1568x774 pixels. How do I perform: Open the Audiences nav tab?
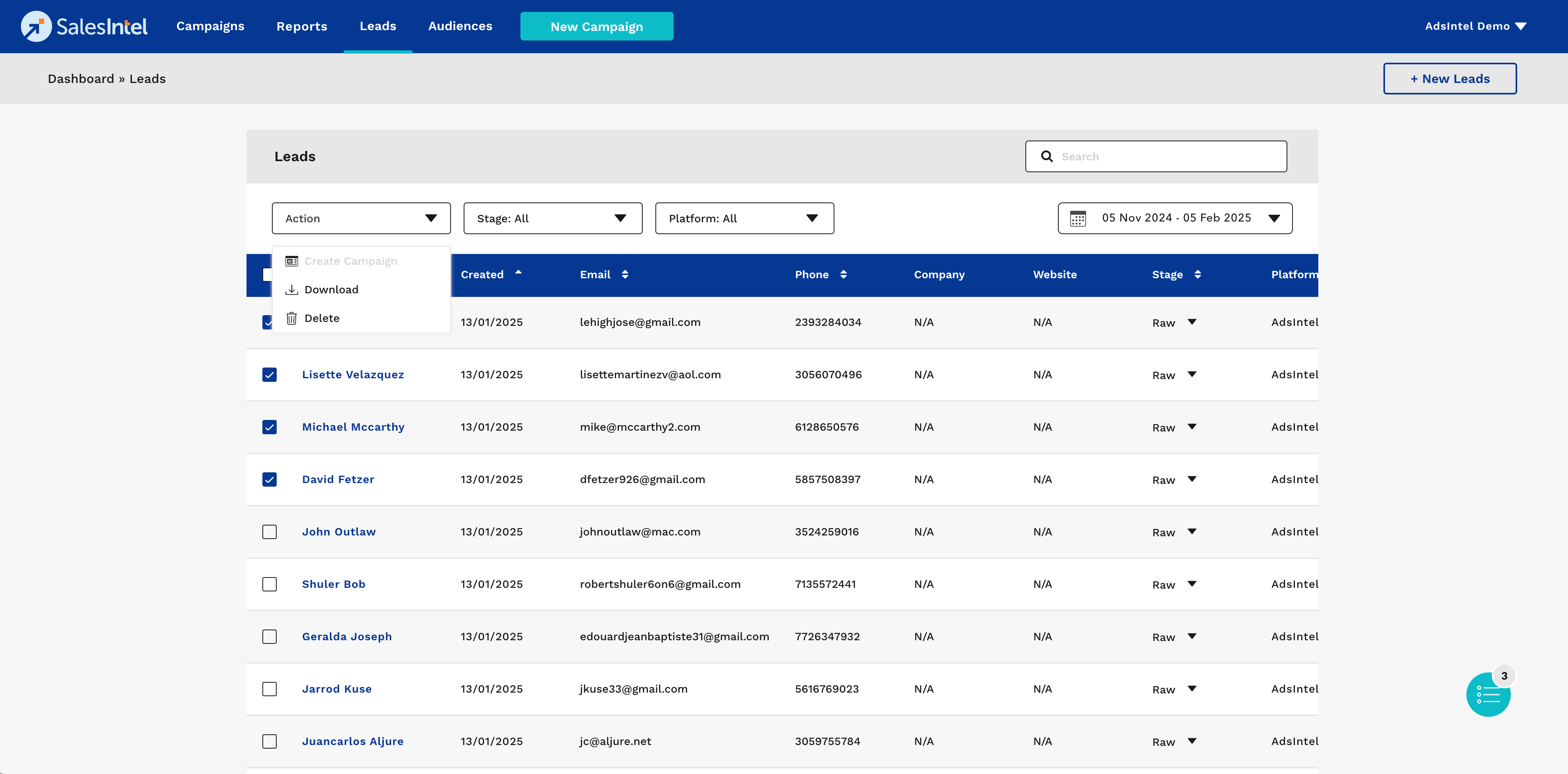coord(460,26)
